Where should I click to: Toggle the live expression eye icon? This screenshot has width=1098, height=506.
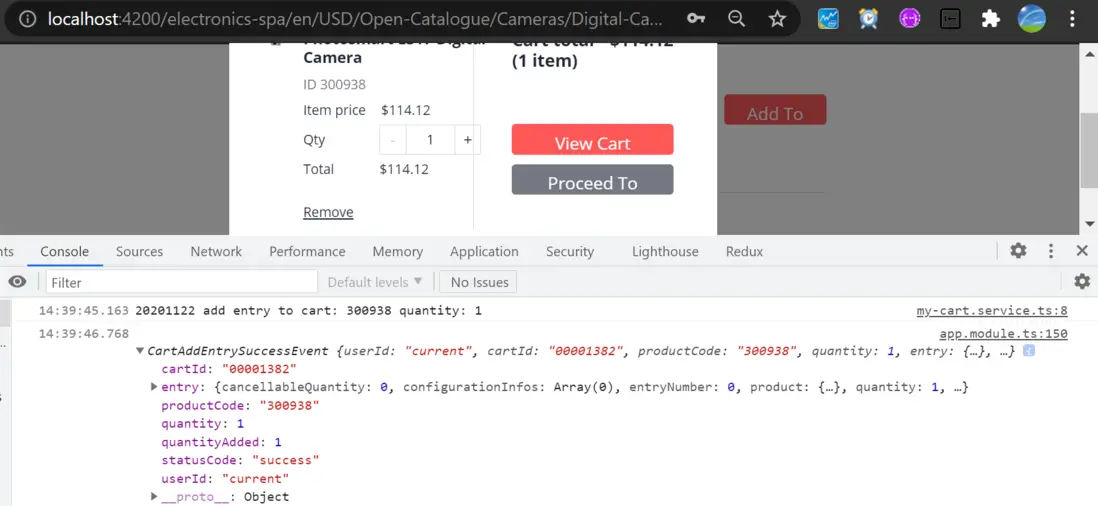(17, 282)
